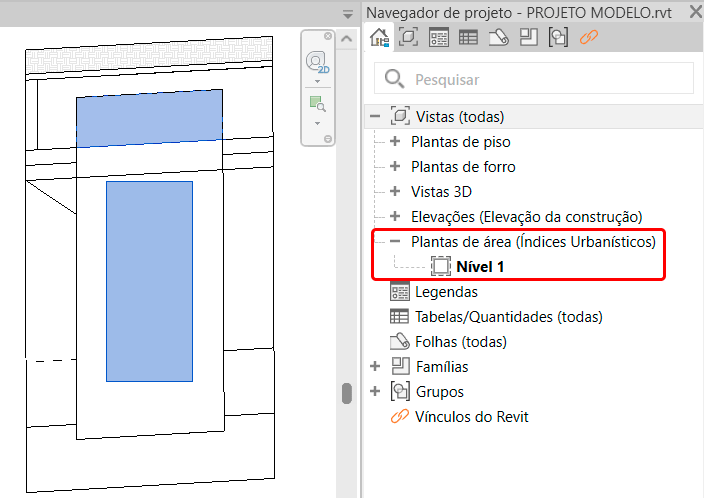This screenshot has height=498, width=704.
Task: Click the project home icon in browser toolbar
Action: click(379, 38)
